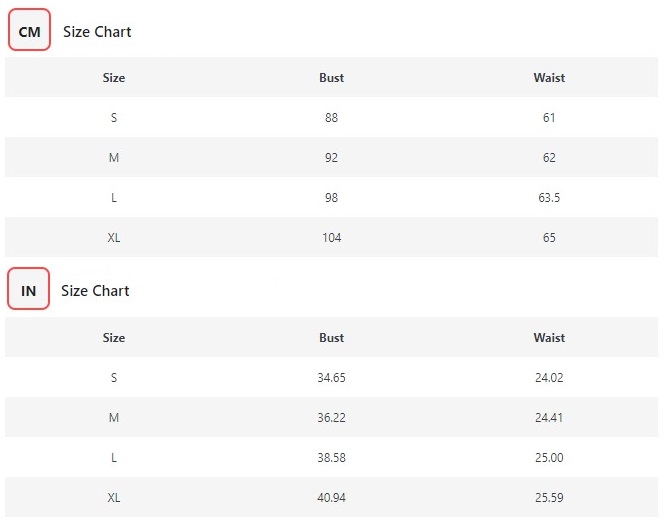Click the Size header in IN table
Image resolution: width=670 pixels, height=527 pixels.
pos(114,338)
